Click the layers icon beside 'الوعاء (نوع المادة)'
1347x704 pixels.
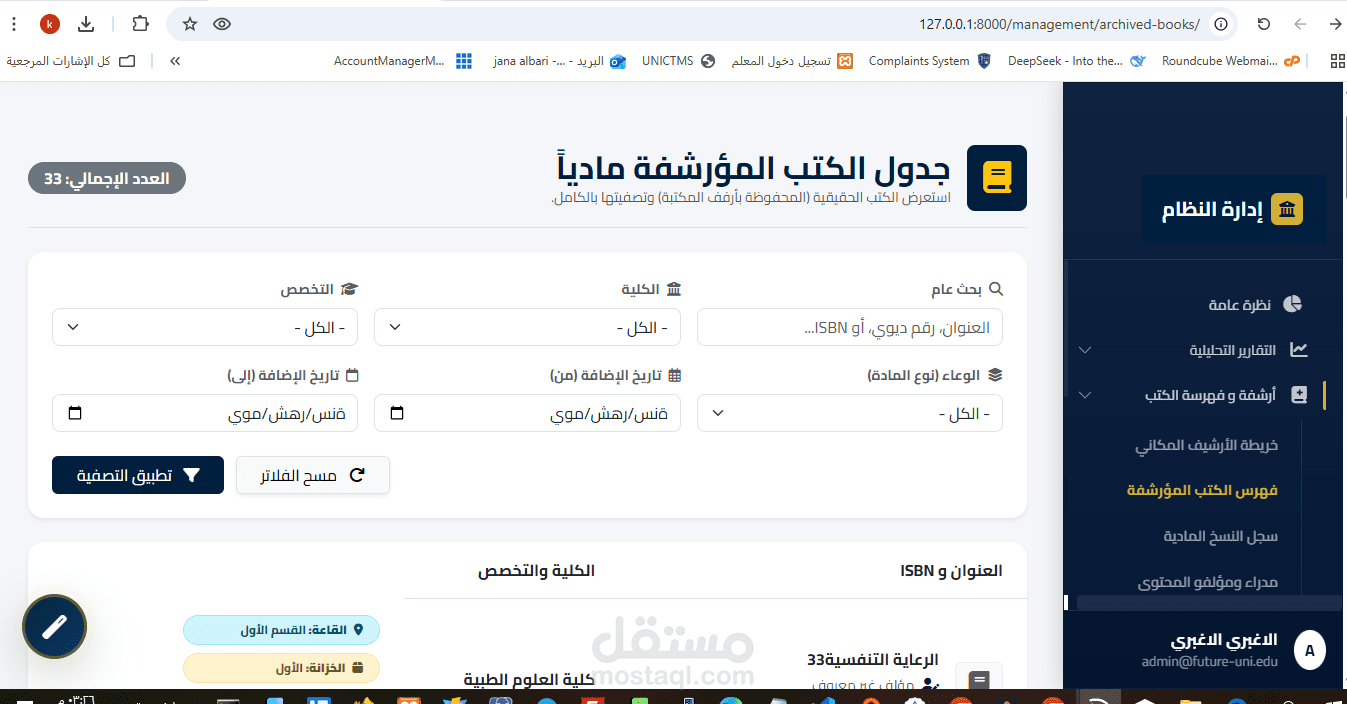click(995, 375)
